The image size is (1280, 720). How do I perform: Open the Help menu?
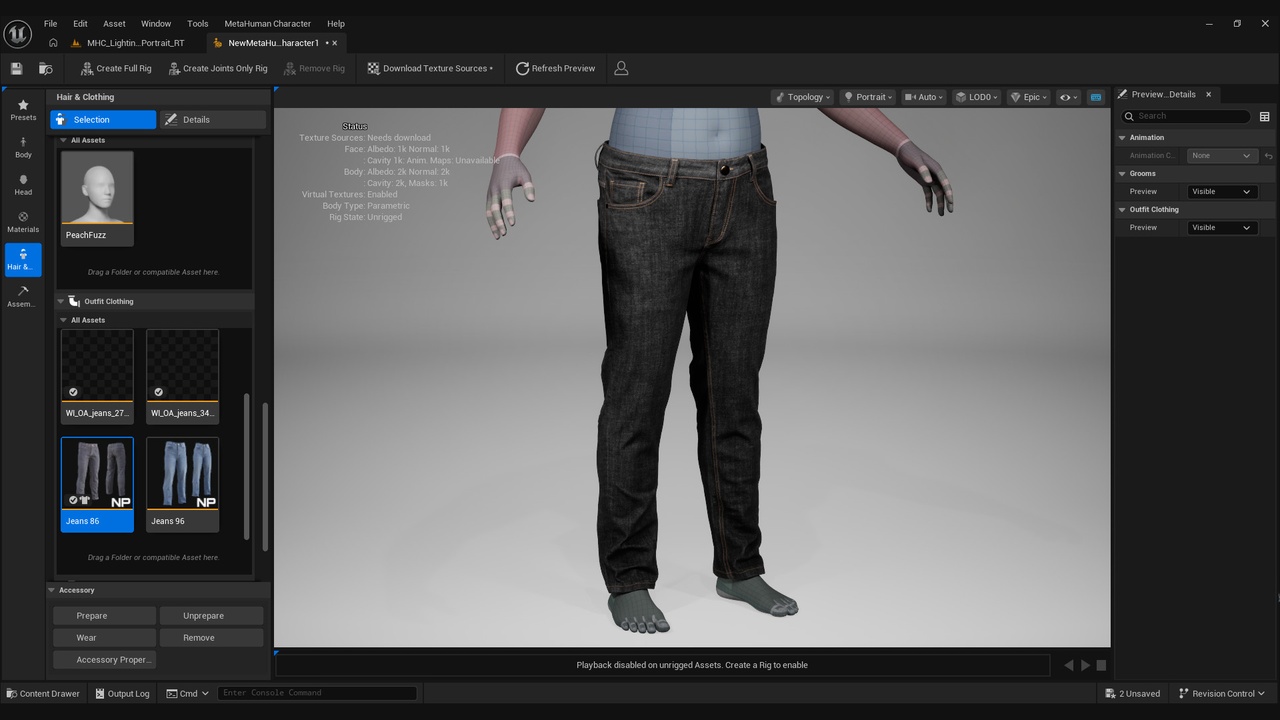click(336, 23)
